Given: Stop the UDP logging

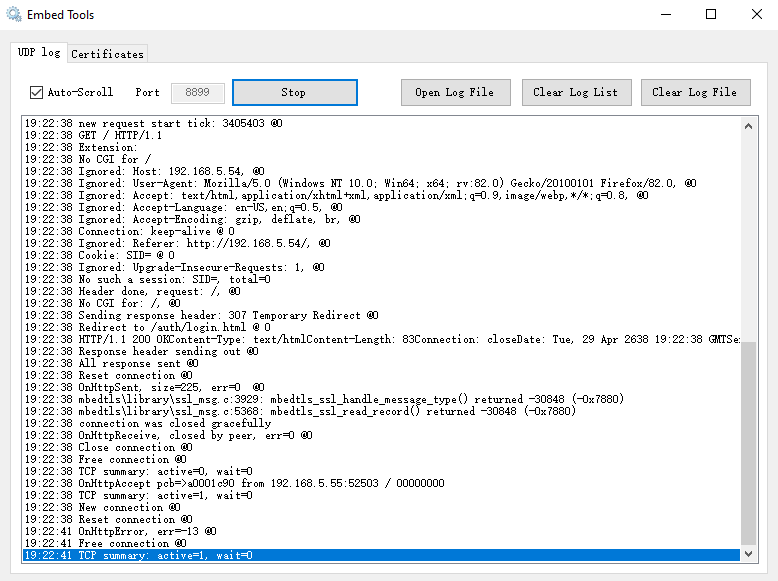Looking at the screenshot, I should coord(295,92).
